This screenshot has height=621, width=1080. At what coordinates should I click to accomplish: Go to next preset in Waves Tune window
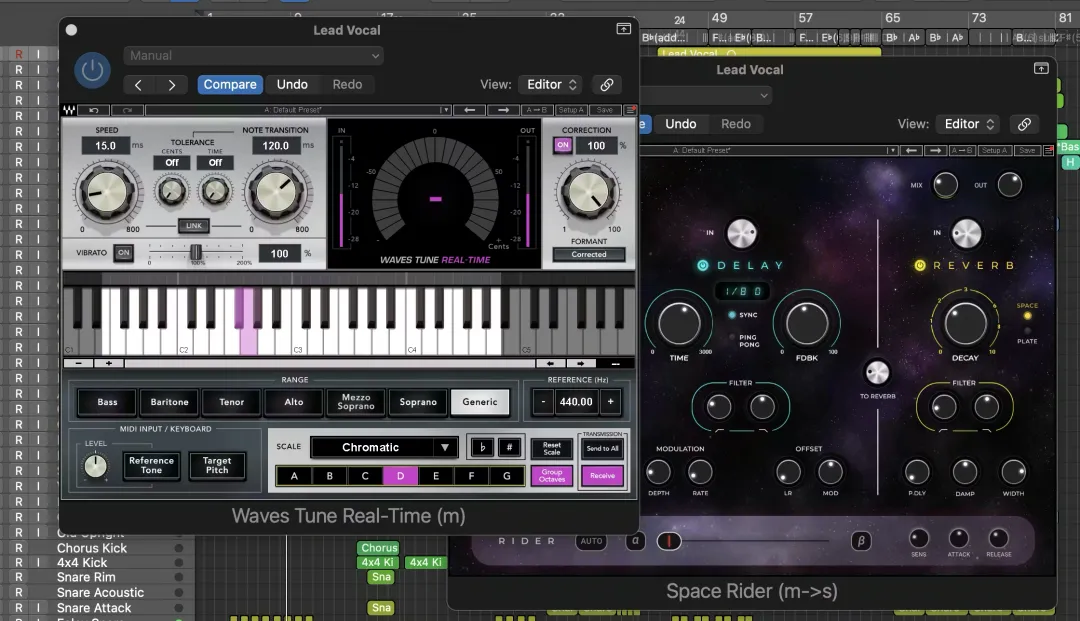[x=172, y=85]
